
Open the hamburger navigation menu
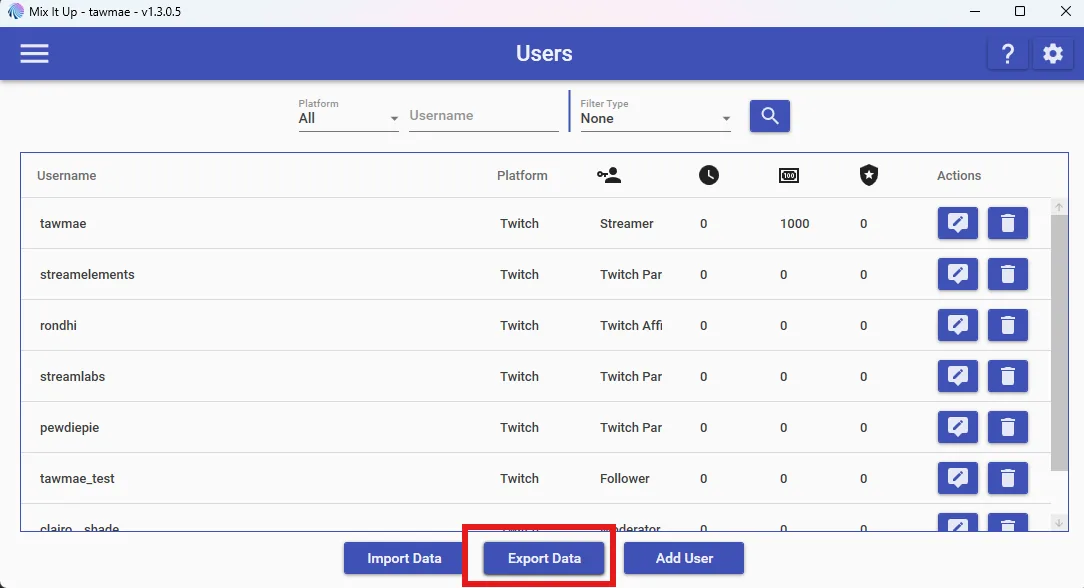tap(34, 53)
